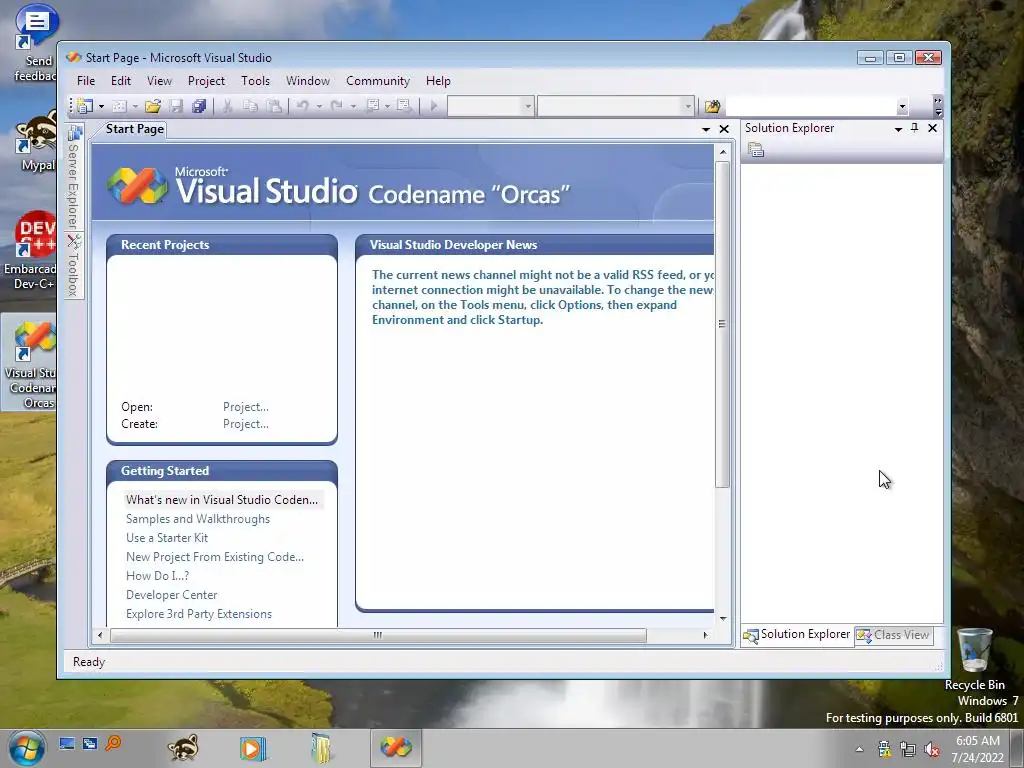
Task: Open the Redo history dropdown arrow
Action: [353, 106]
